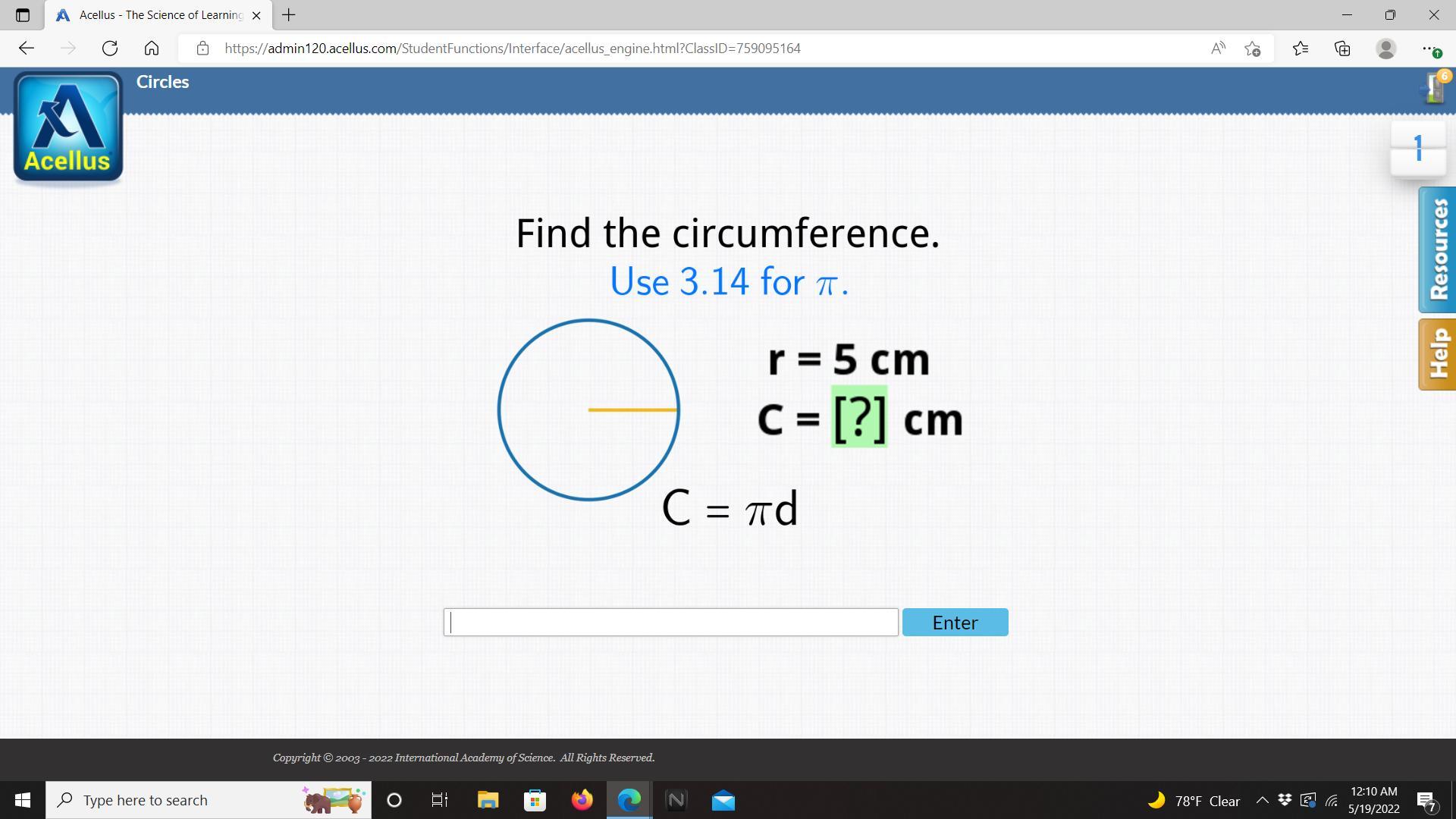Viewport: 1456px width, 819px height.
Task: Click the Acellus logo icon
Action: pos(68,127)
